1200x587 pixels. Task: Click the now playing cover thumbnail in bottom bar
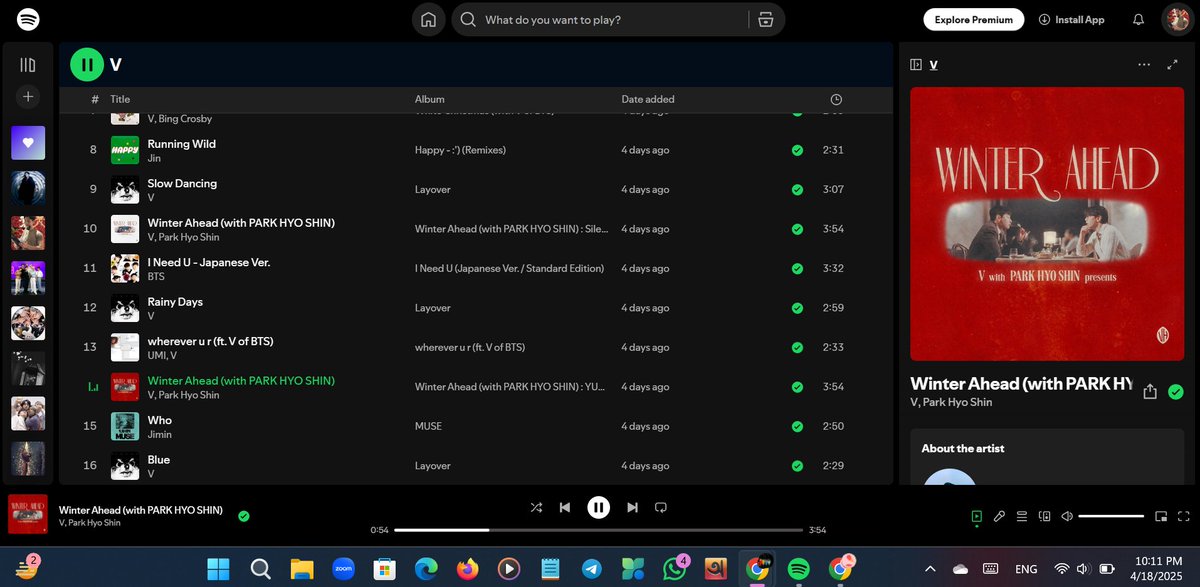tap(28, 514)
